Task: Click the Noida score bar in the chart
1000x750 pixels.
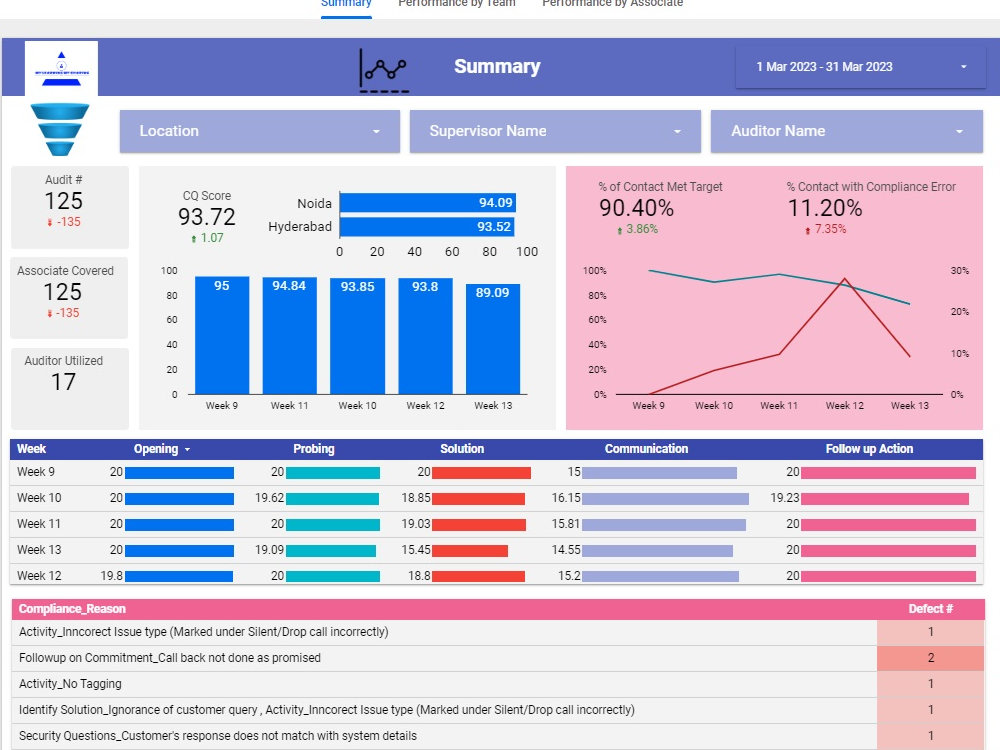Action: [430, 203]
